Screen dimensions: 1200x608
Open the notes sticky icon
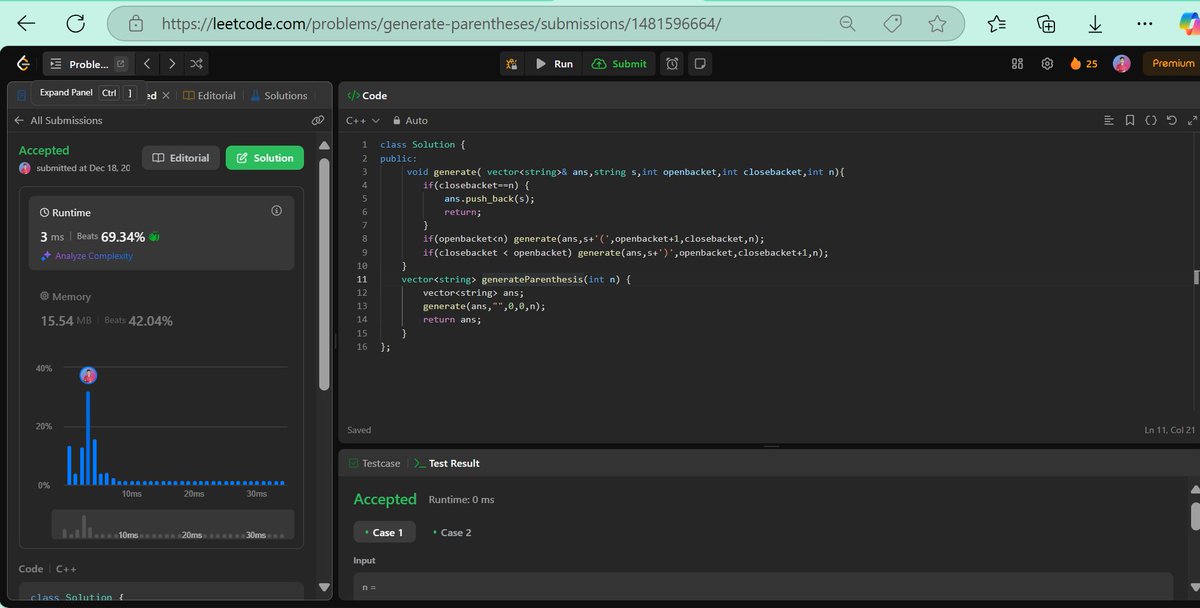[x=700, y=63]
